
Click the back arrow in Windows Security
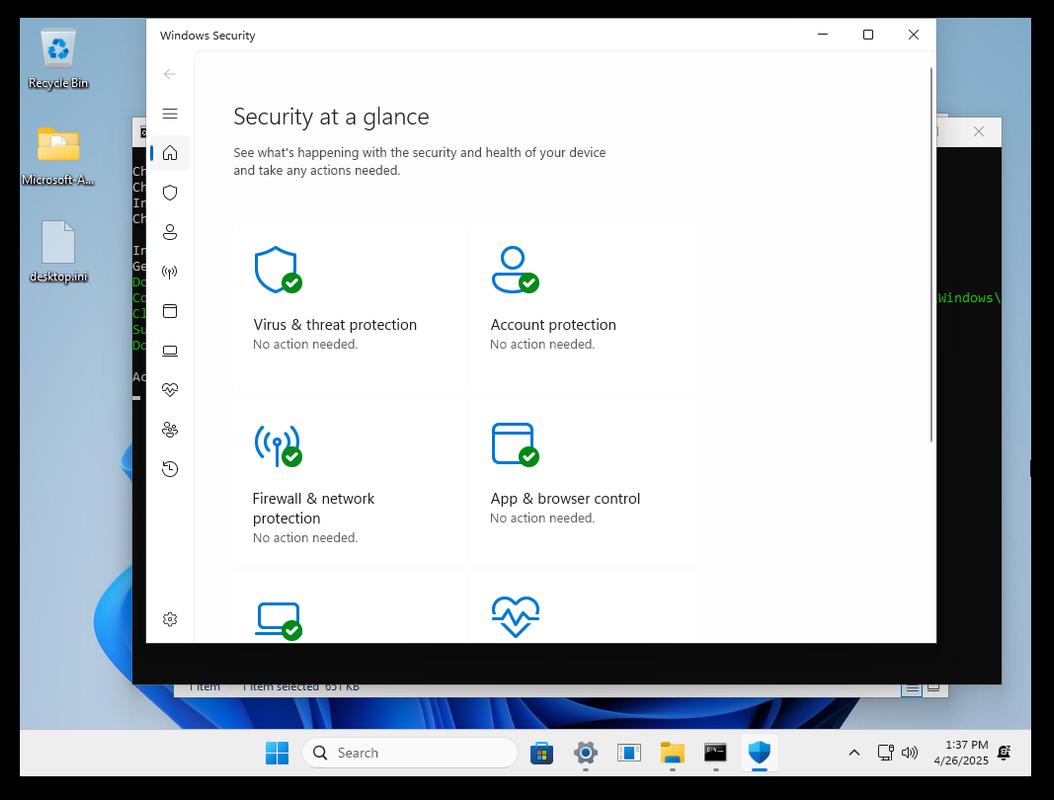pos(170,74)
